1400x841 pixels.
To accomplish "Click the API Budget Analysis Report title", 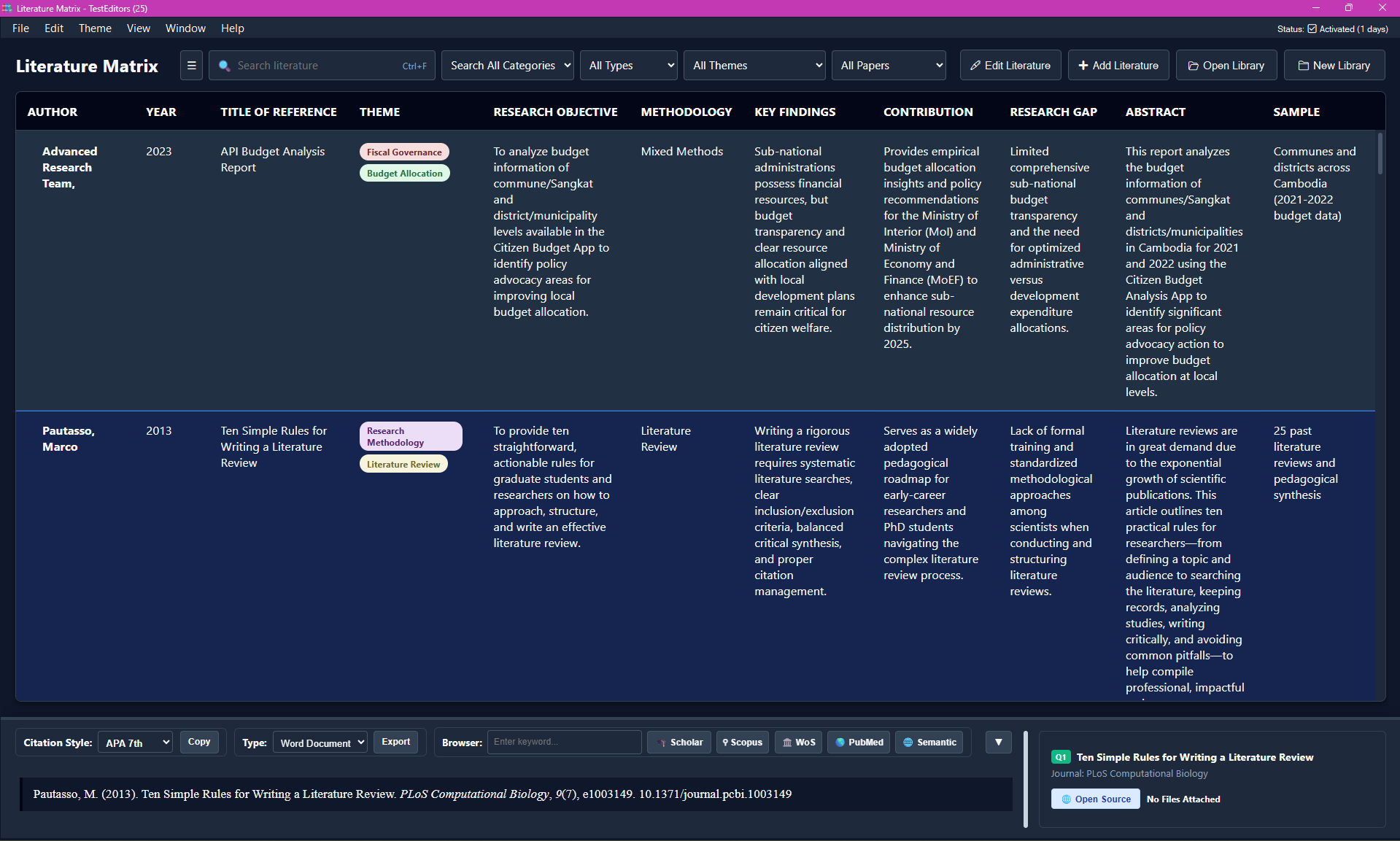I will (x=273, y=159).
